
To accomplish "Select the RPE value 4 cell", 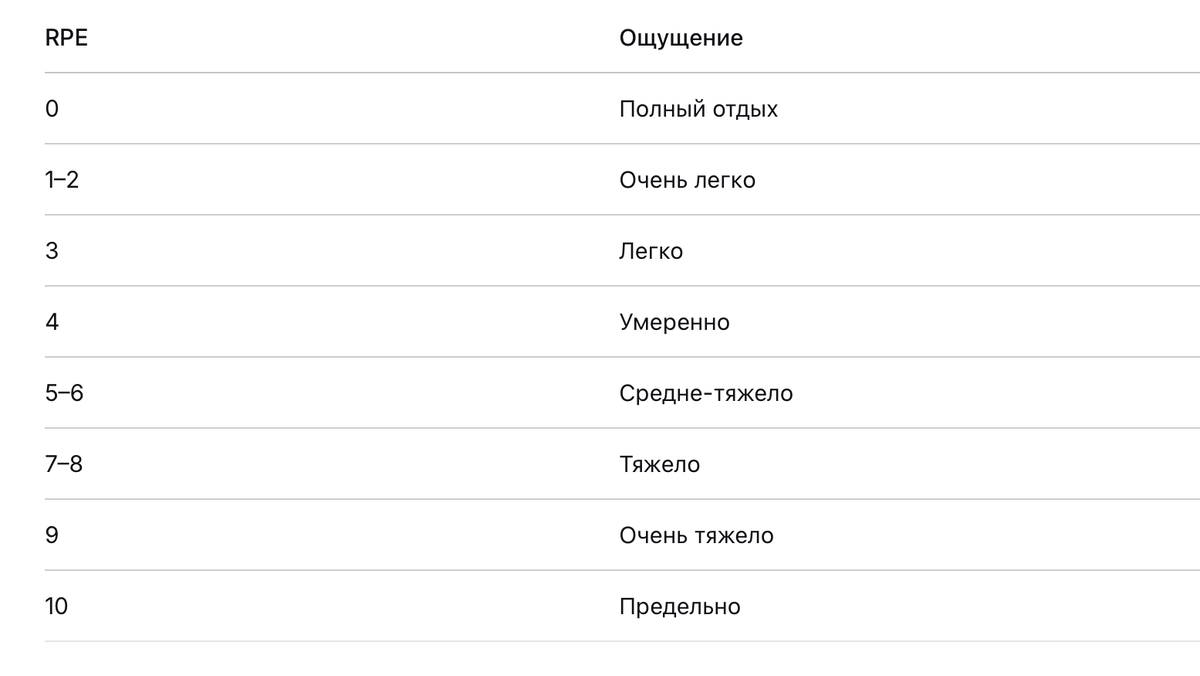I will 52,322.
